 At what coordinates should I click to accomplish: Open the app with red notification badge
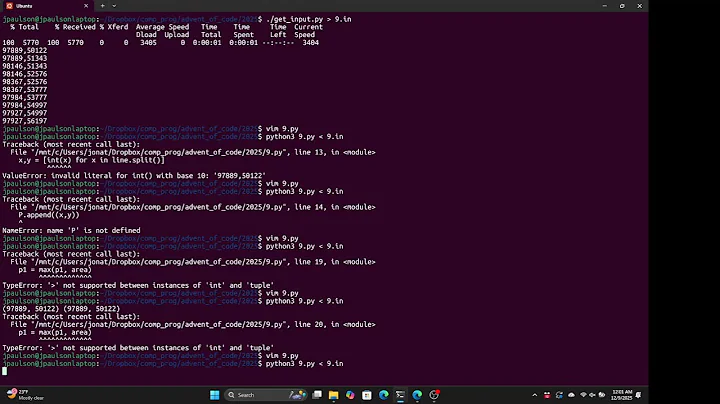(x=434, y=395)
